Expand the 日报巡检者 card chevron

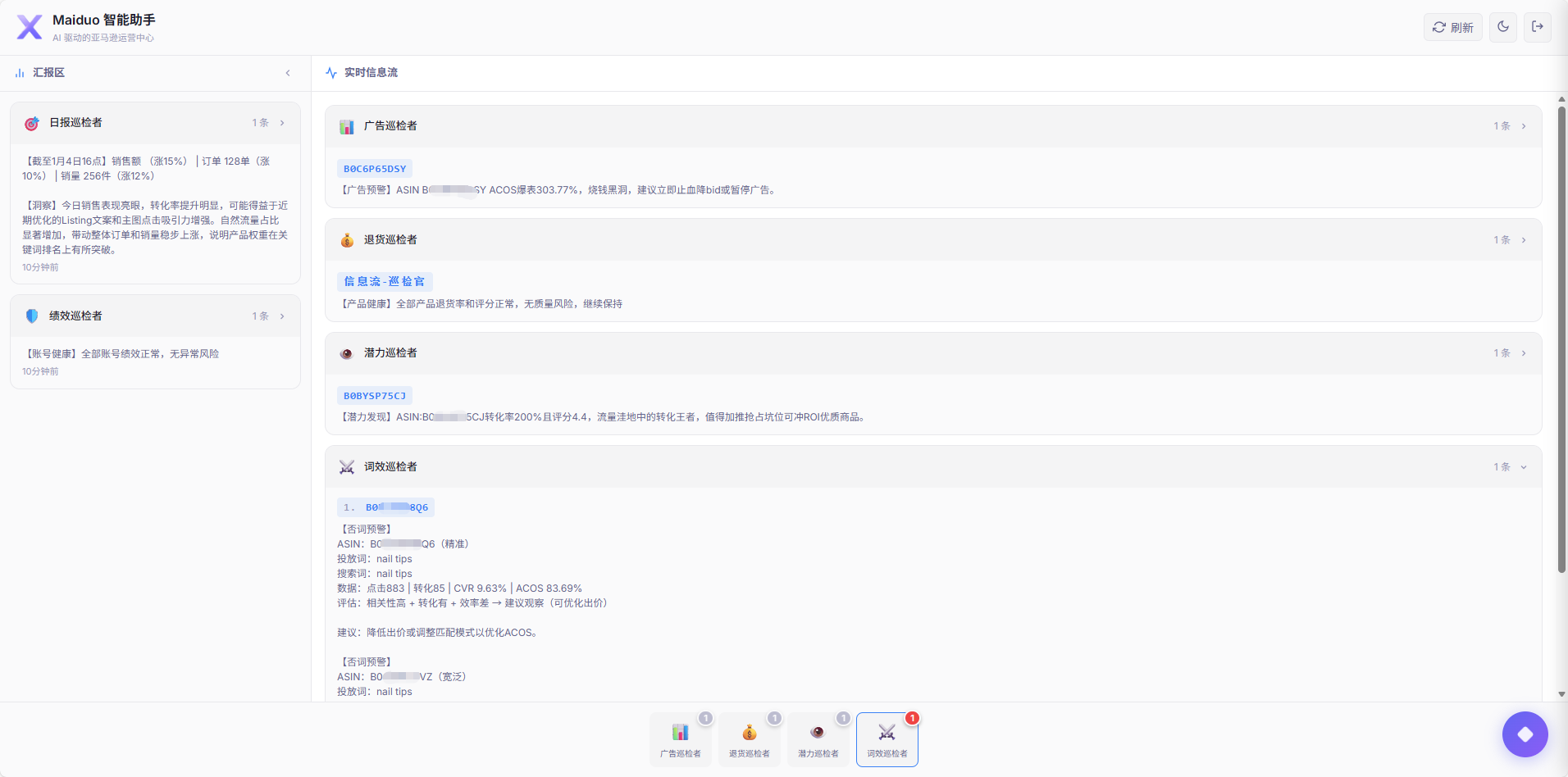[x=282, y=123]
